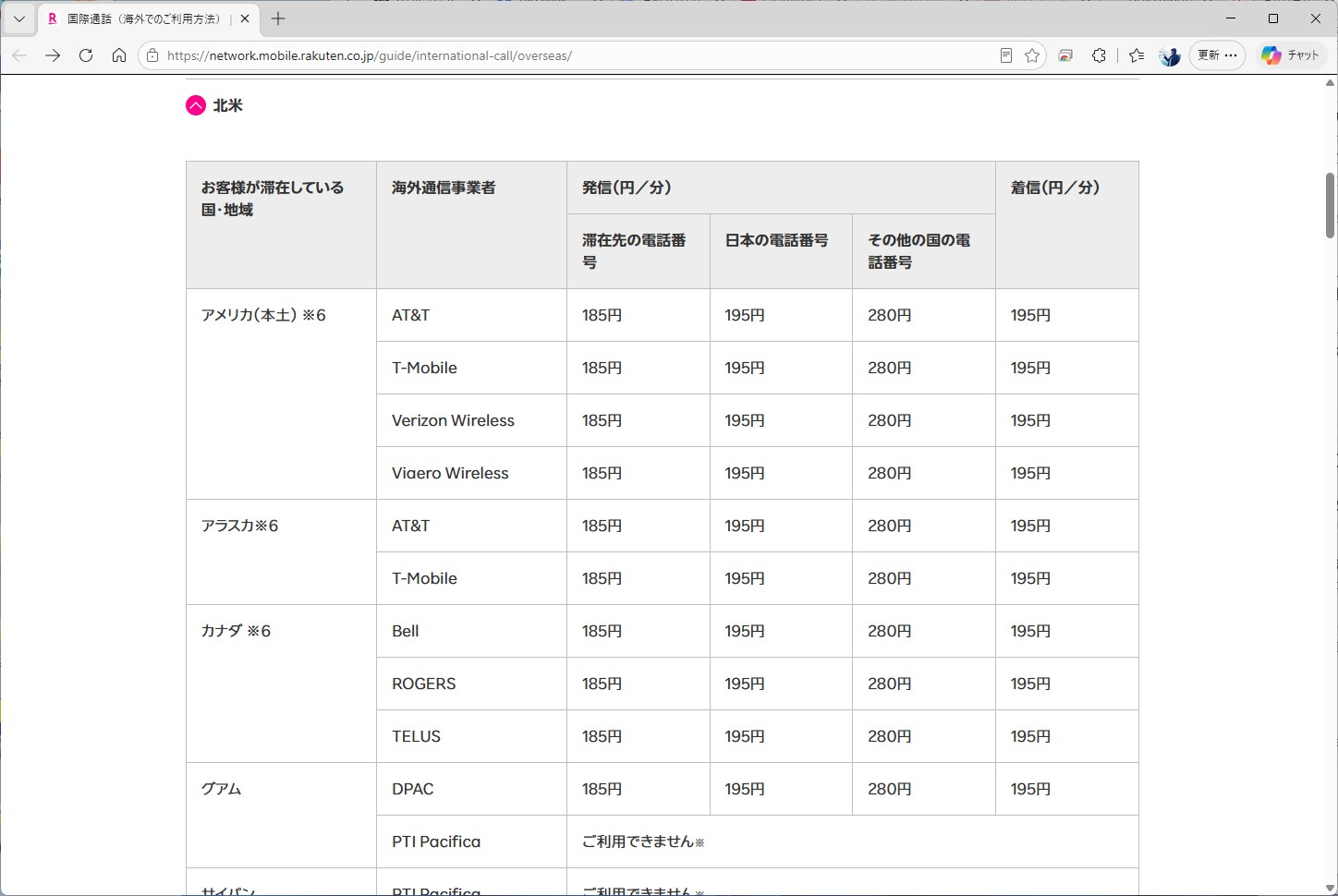Collapse the 北米 section chevron
This screenshot has width=1338, height=896.
196,105
